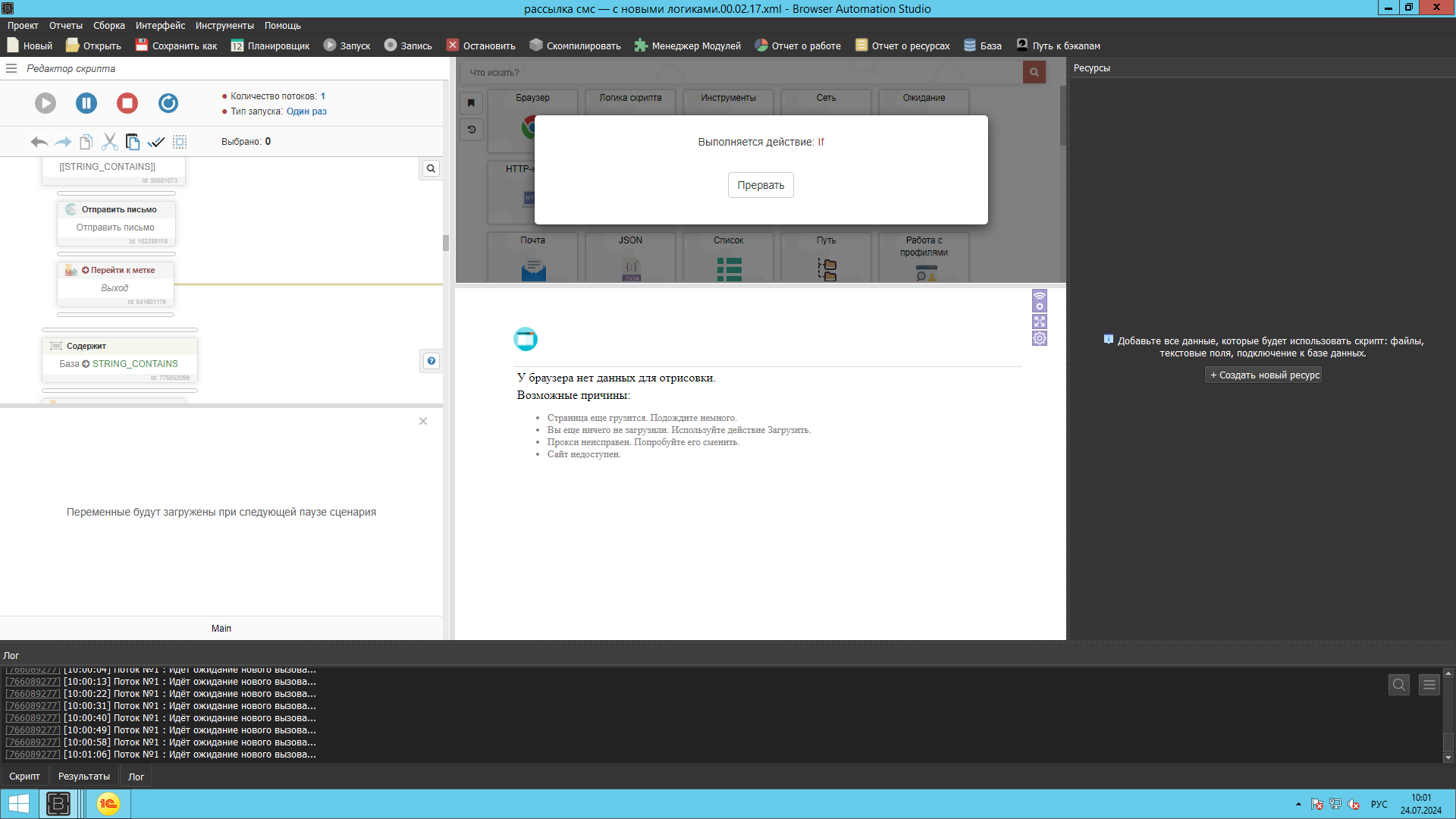The height and width of the screenshot is (819, 1456).
Task: Switch to the Результаты tab
Action: tap(84, 777)
